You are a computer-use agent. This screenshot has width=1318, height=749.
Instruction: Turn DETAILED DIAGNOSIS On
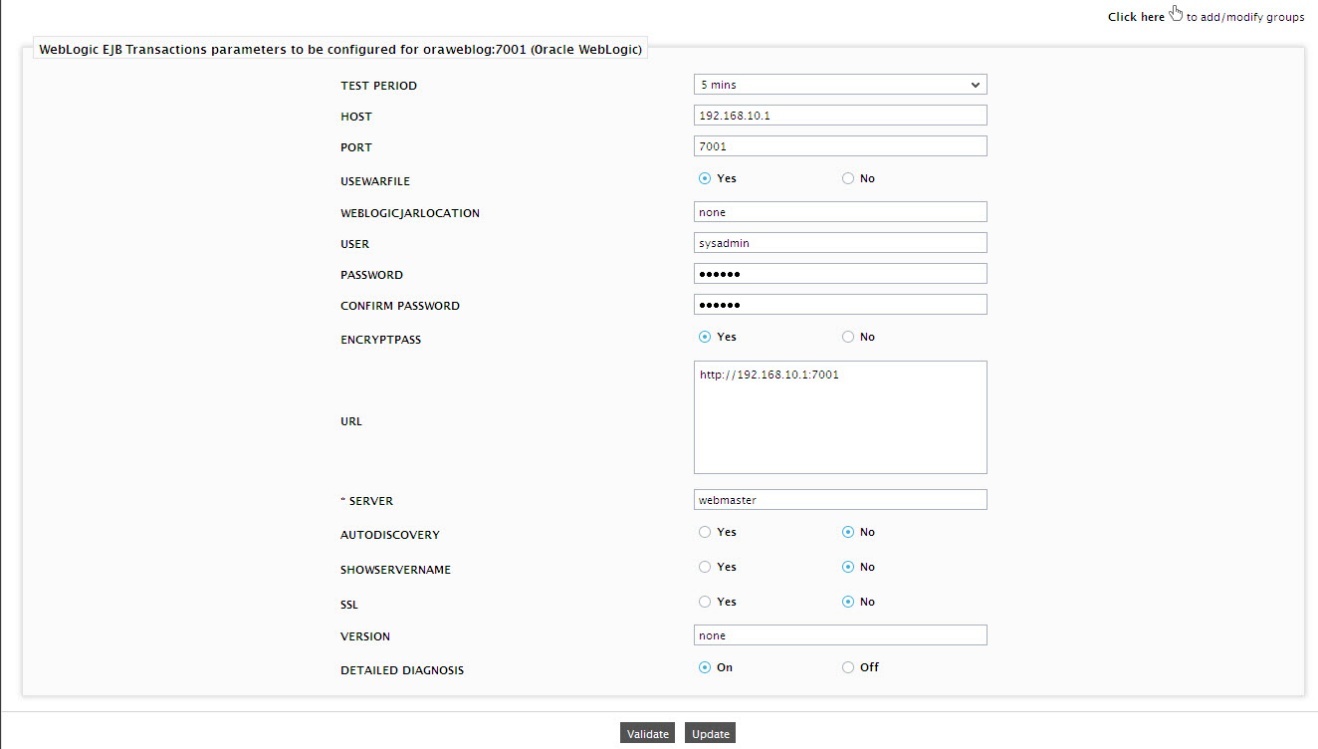(x=704, y=667)
